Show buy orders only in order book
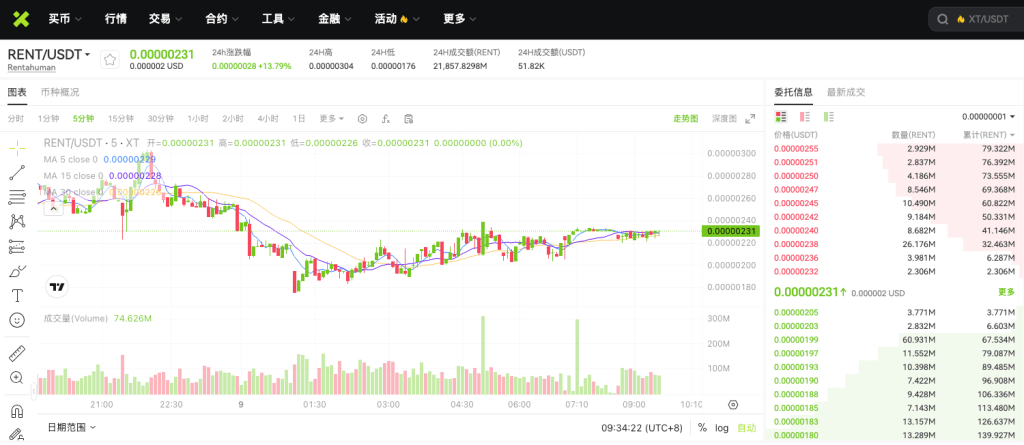 829,117
